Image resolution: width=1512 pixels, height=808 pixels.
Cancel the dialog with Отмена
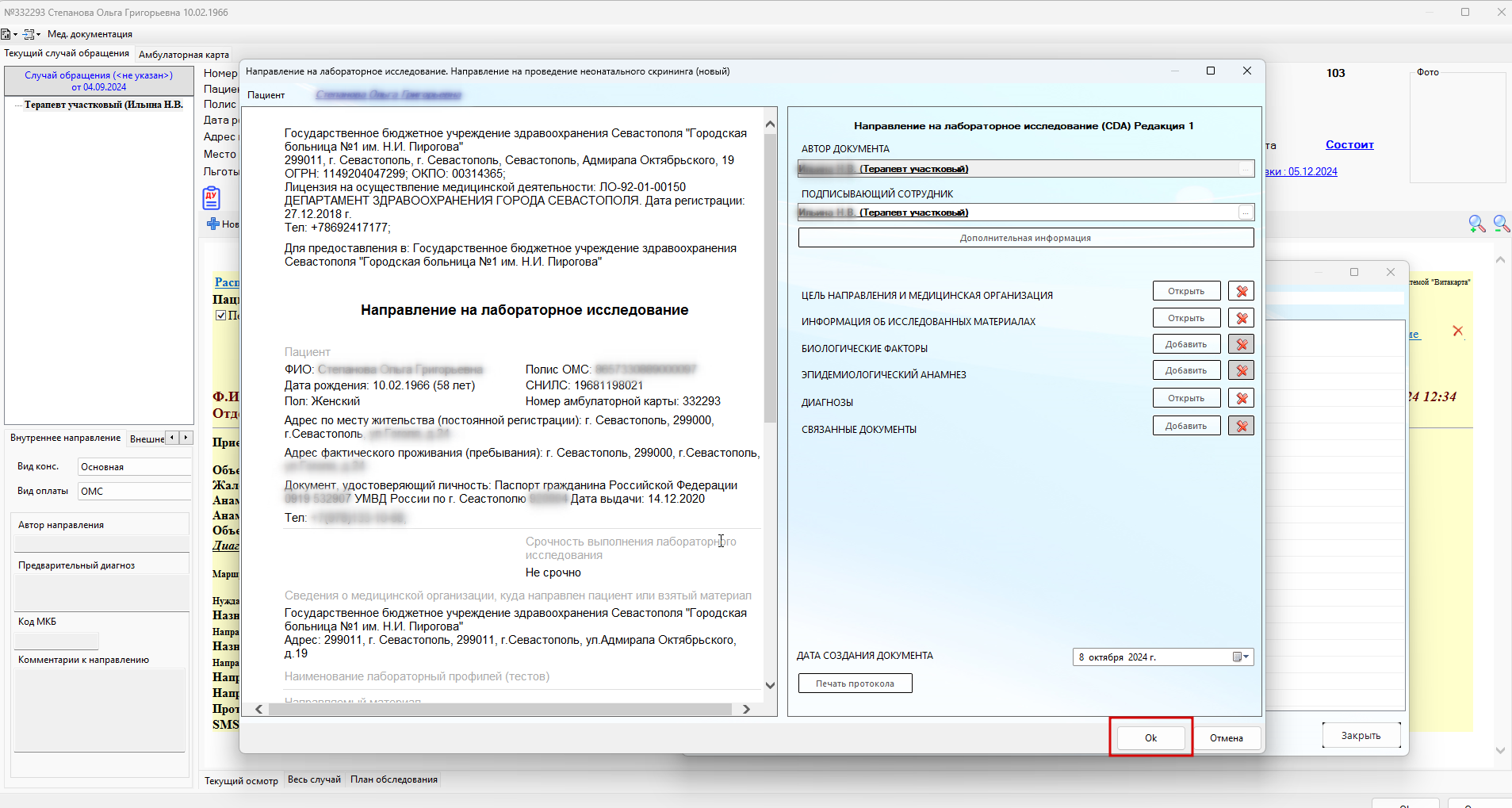coord(1226,738)
